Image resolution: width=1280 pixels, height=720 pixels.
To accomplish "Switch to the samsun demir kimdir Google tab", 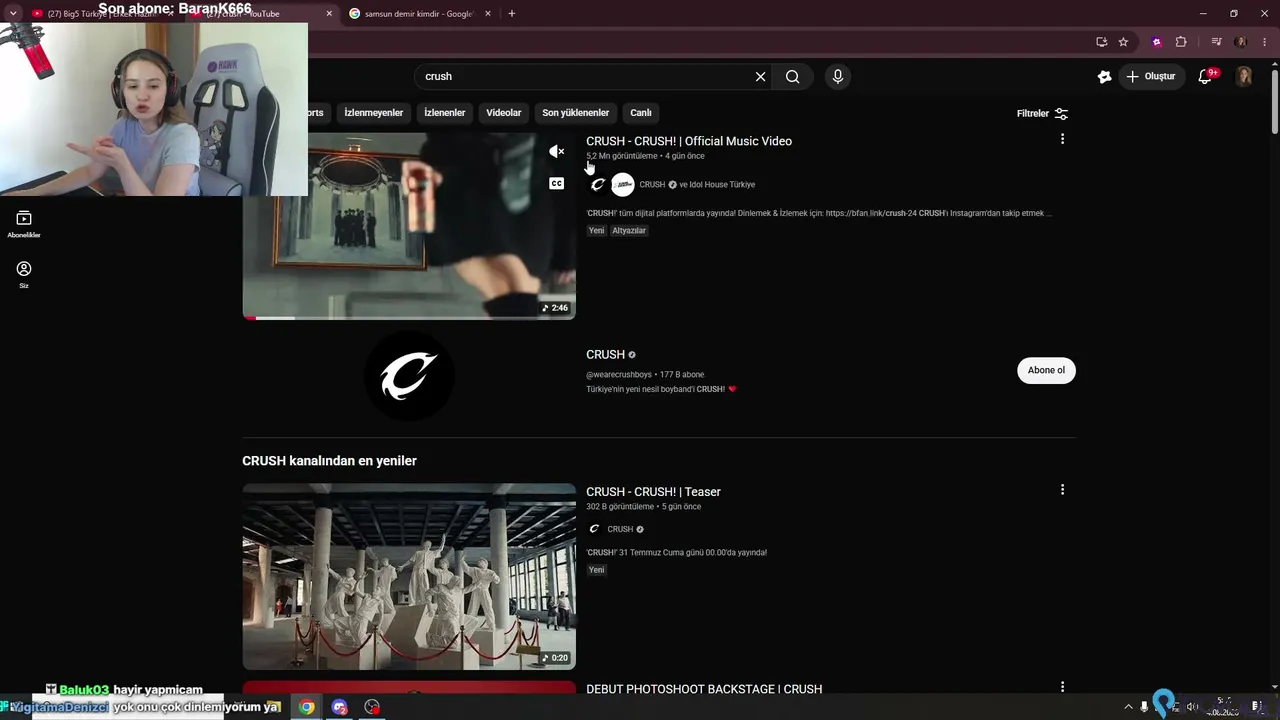I will 420,14.
